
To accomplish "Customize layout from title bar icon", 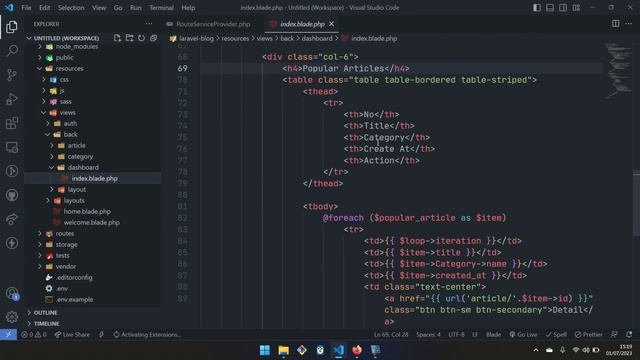I will 576,7.
